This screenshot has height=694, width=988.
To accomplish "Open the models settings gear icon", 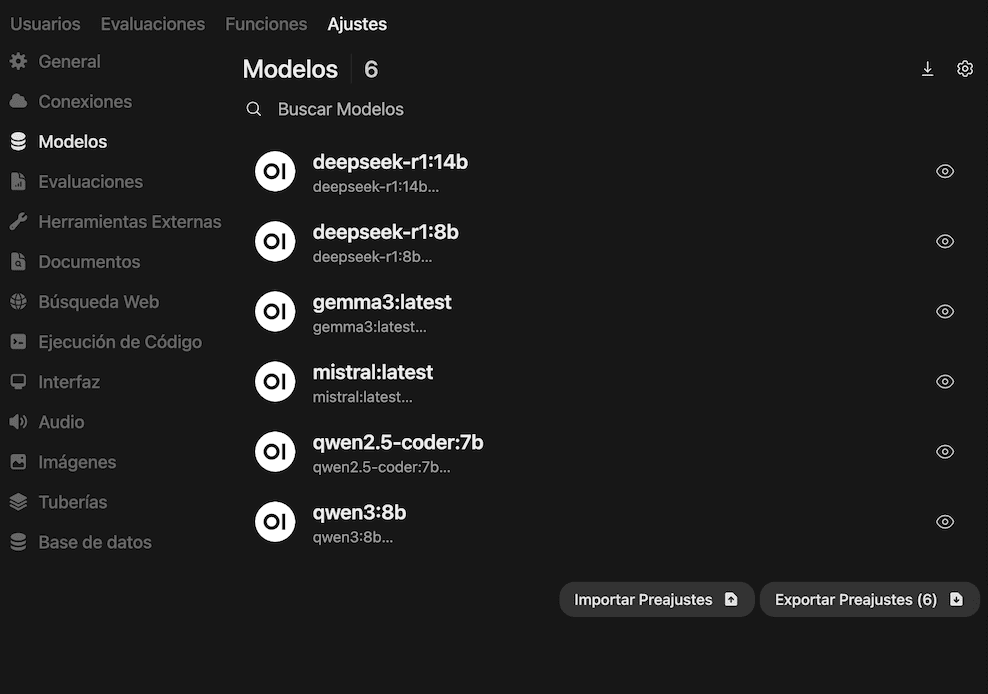I will point(965,69).
